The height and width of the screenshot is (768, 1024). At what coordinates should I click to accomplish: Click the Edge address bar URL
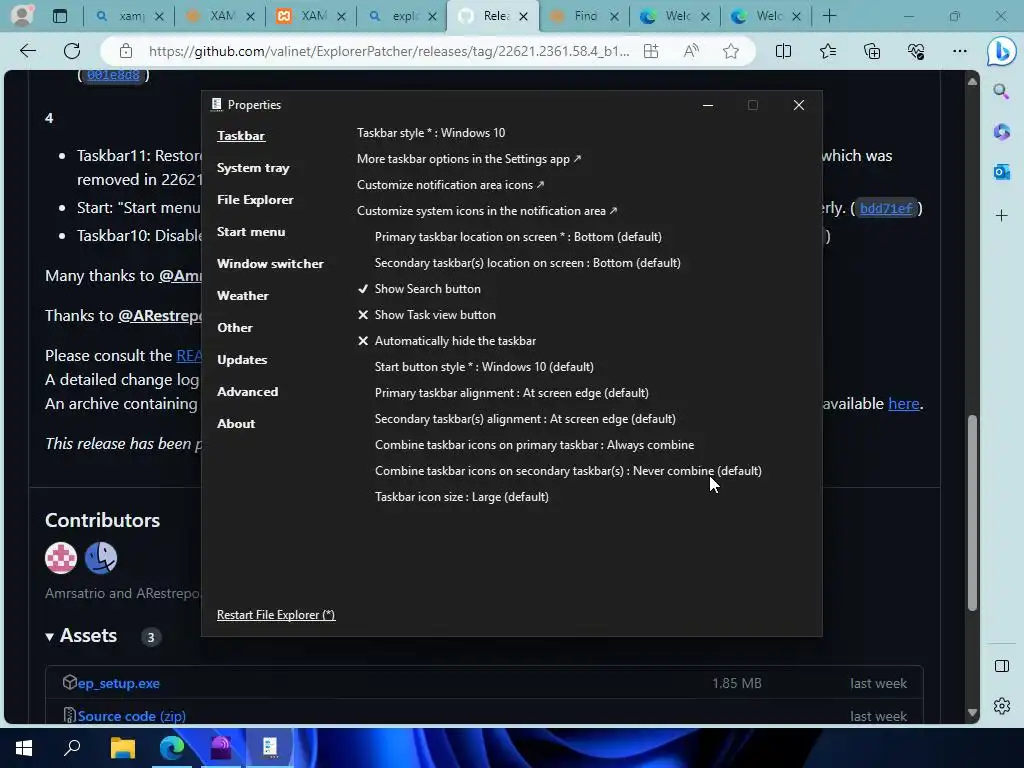[x=389, y=51]
